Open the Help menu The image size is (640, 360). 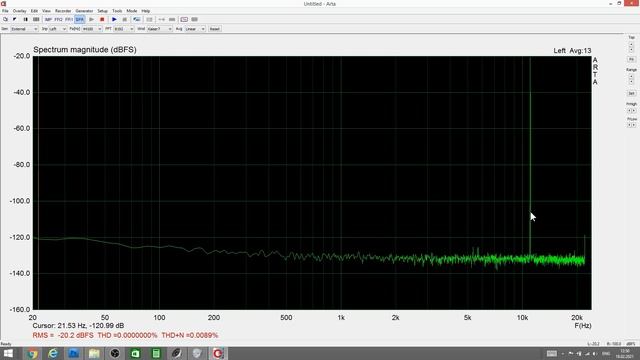point(146,11)
